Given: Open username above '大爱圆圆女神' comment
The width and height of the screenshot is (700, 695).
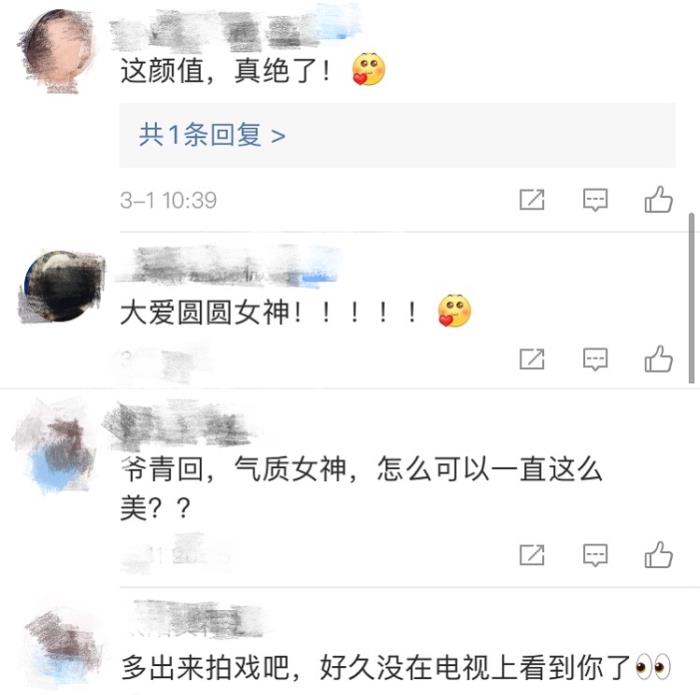Looking at the screenshot, I should (x=228, y=266).
